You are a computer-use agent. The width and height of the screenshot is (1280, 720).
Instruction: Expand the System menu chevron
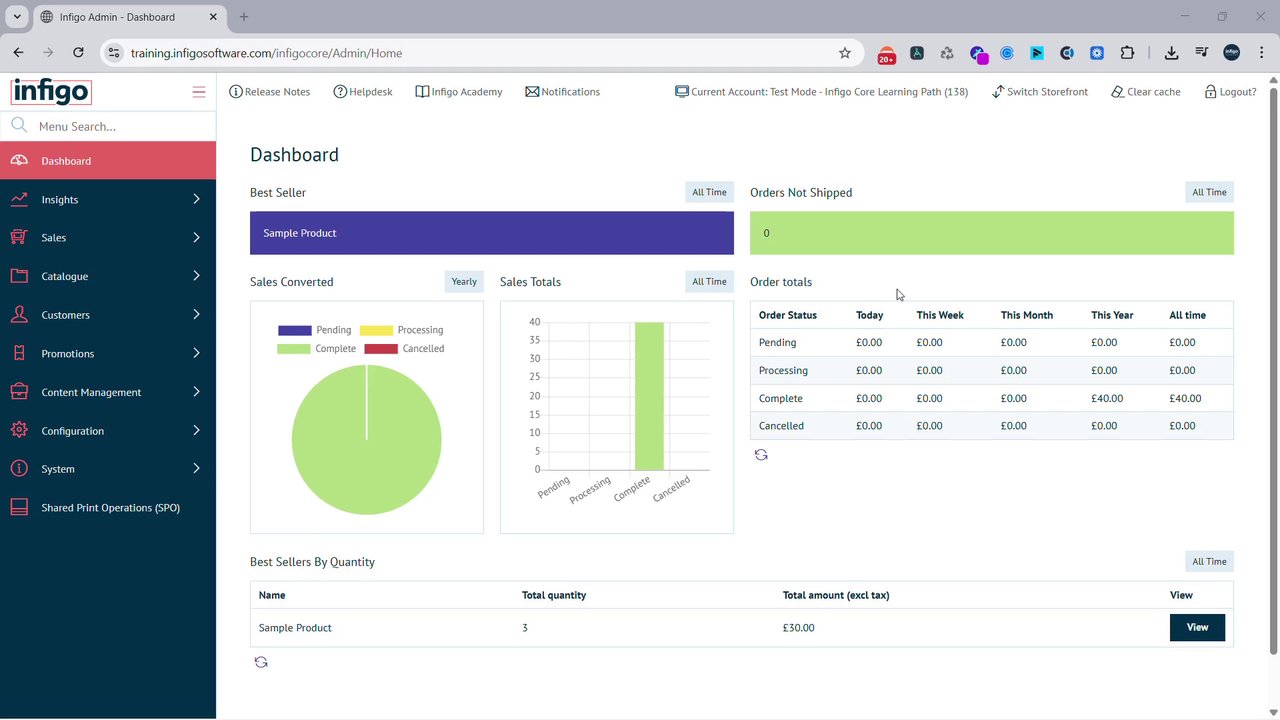coord(196,469)
